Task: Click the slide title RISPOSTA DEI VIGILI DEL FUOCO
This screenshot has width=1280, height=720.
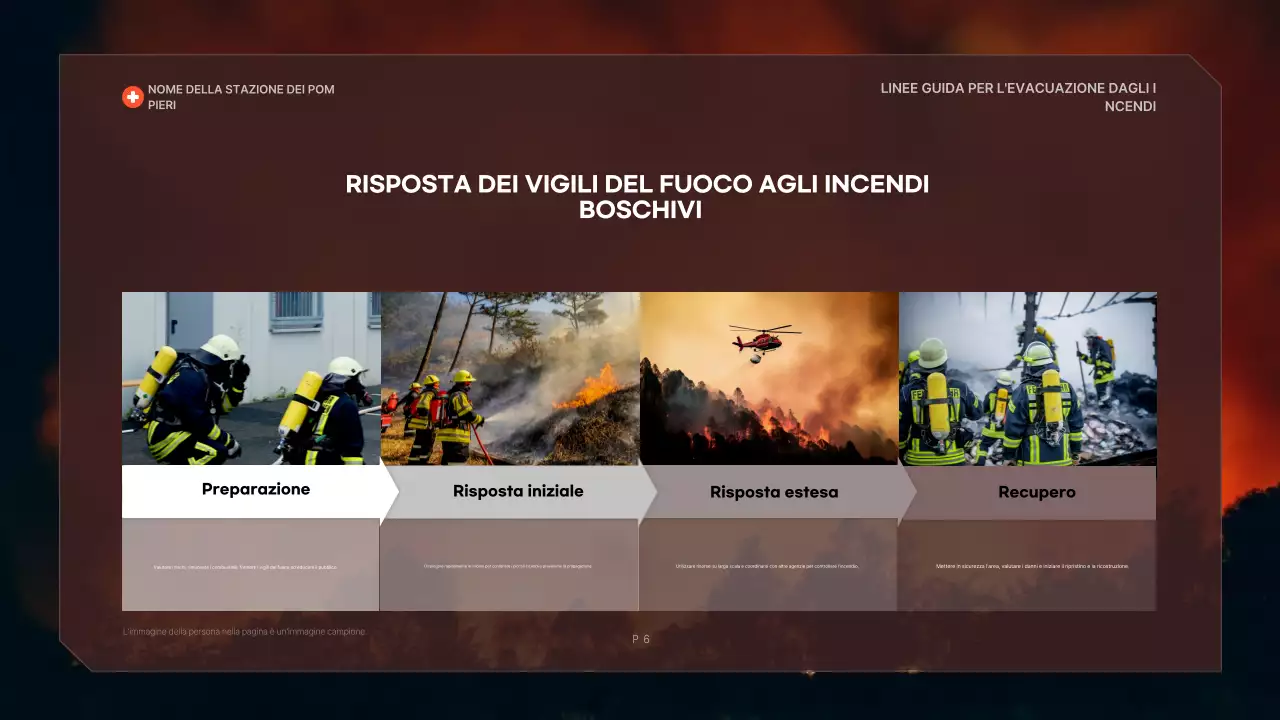Action: pos(639,196)
